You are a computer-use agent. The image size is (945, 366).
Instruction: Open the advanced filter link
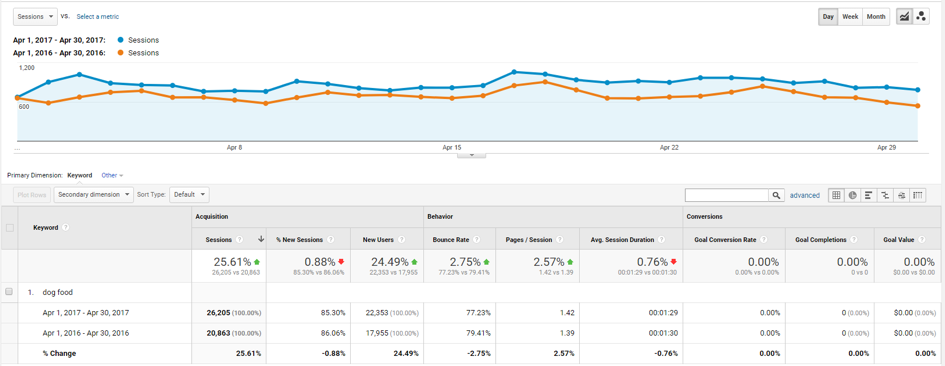(805, 195)
